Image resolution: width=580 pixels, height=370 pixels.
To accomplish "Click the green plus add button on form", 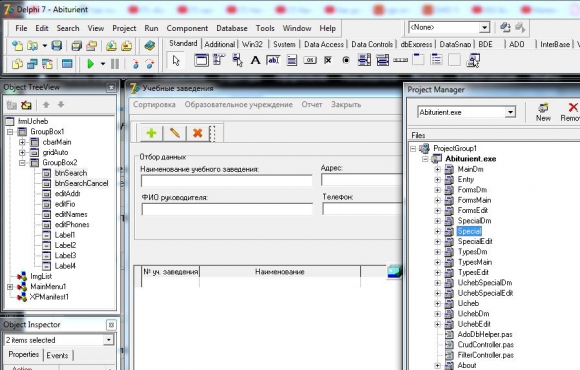I will [151, 133].
